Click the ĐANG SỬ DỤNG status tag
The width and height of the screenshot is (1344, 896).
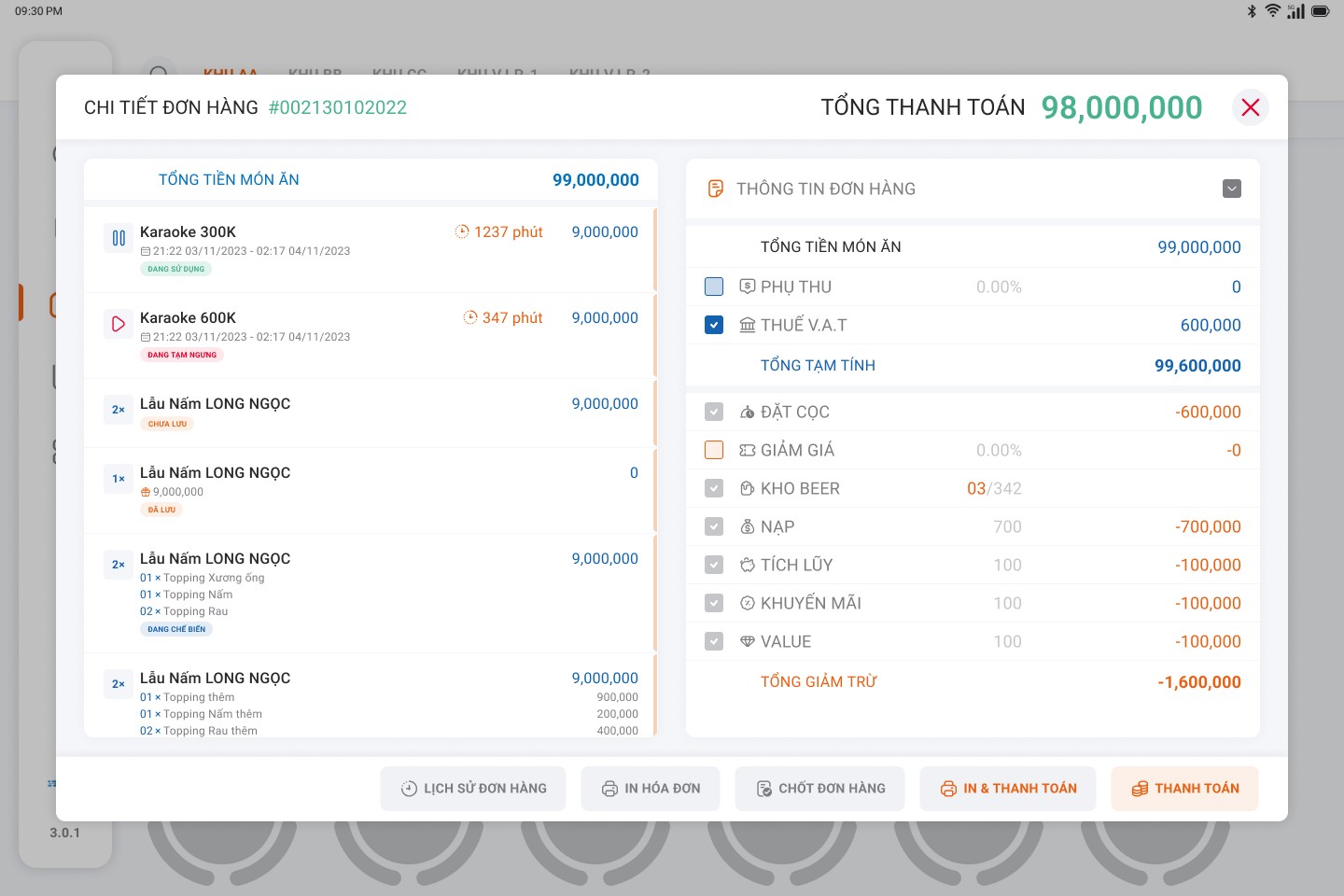coord(175,269)
